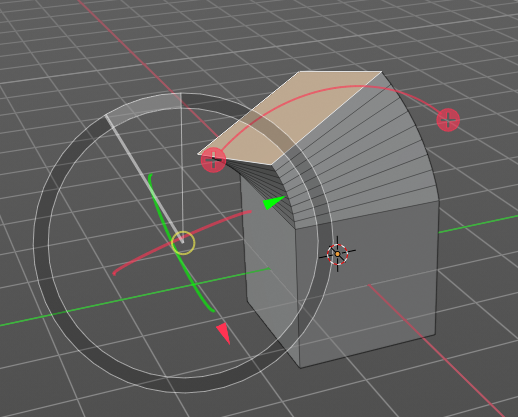
Task: Click the 3D cursor crosshair
Action: point(337,254)
